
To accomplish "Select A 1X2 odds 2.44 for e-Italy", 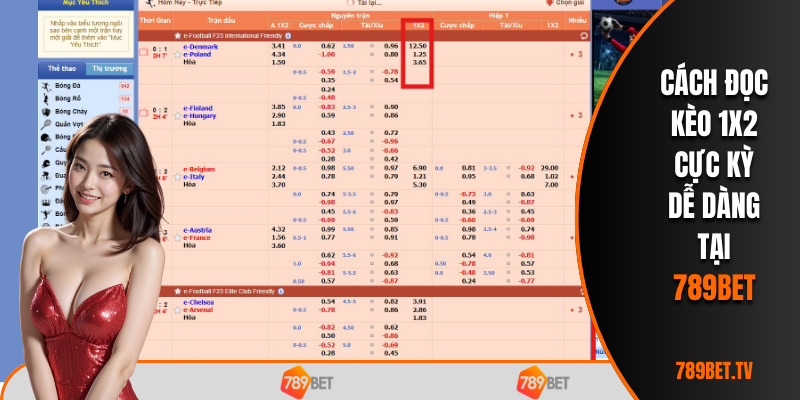I will [279, 177].
